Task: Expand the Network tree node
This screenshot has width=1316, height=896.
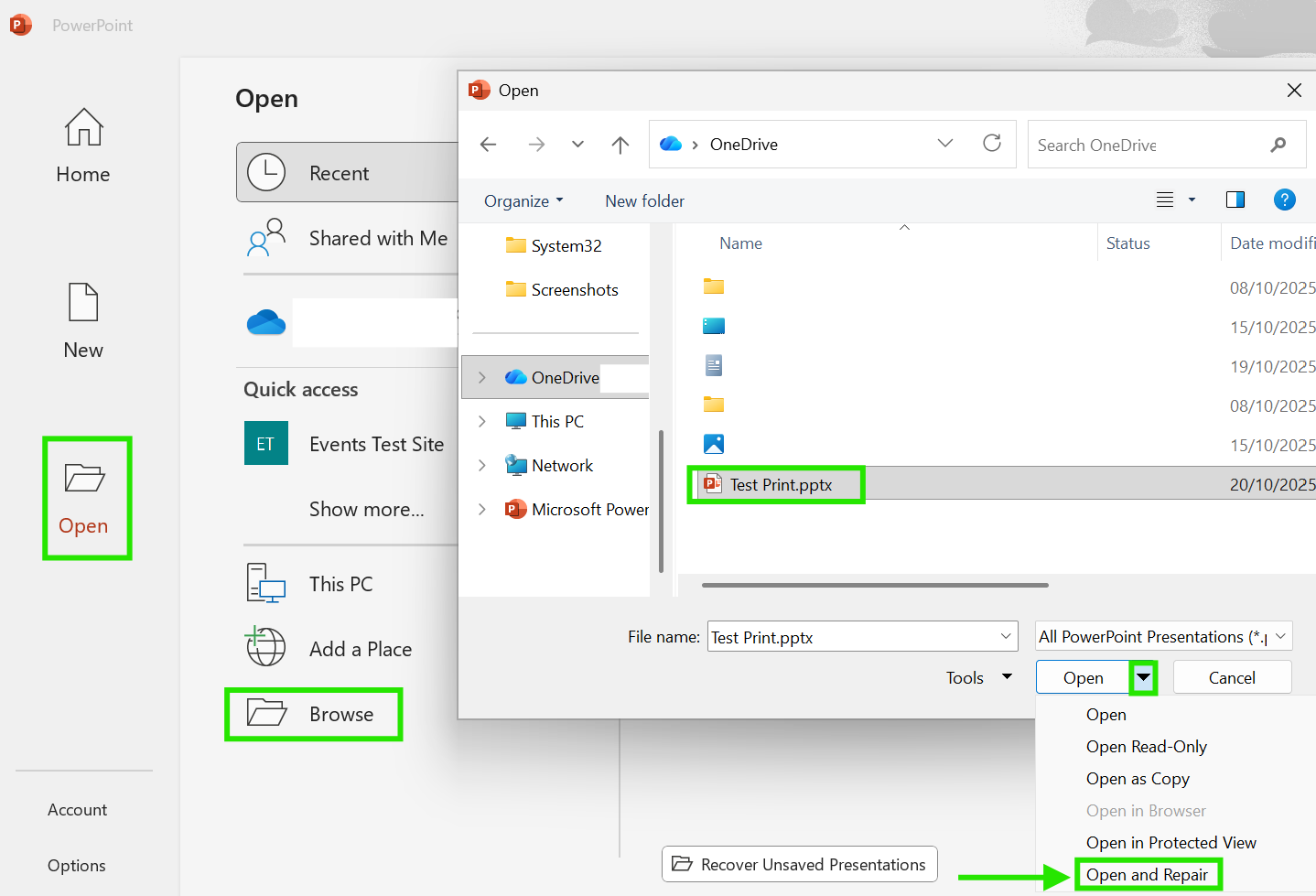Action: point(482,465)
